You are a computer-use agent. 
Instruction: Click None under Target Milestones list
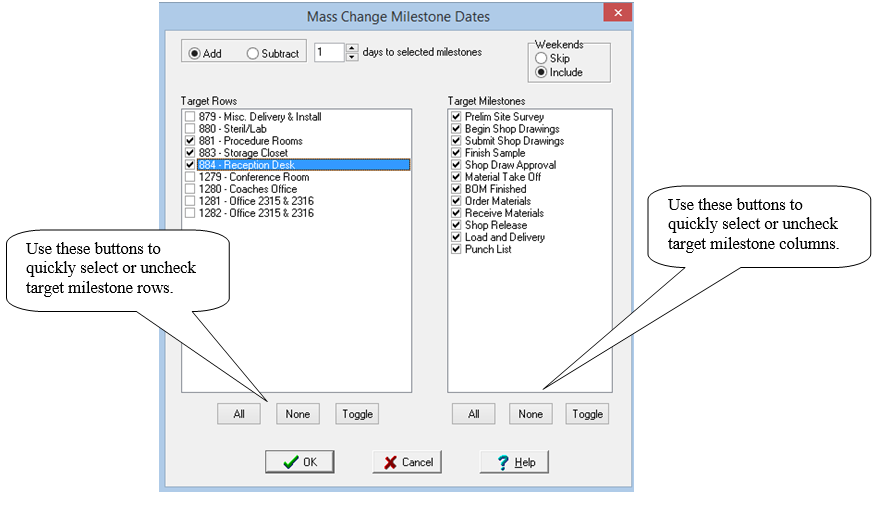pos(530,414)
